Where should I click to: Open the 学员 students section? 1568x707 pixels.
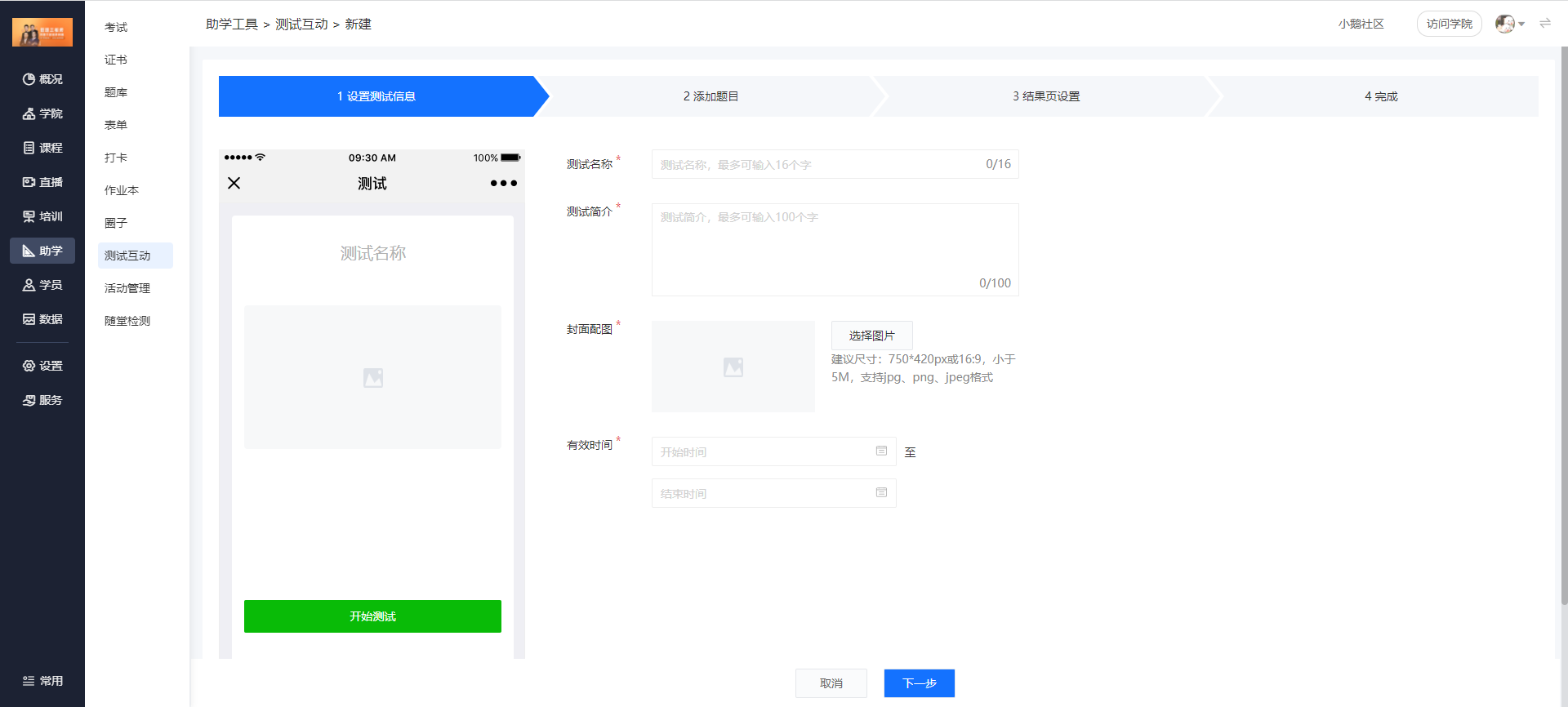[42, 285]
